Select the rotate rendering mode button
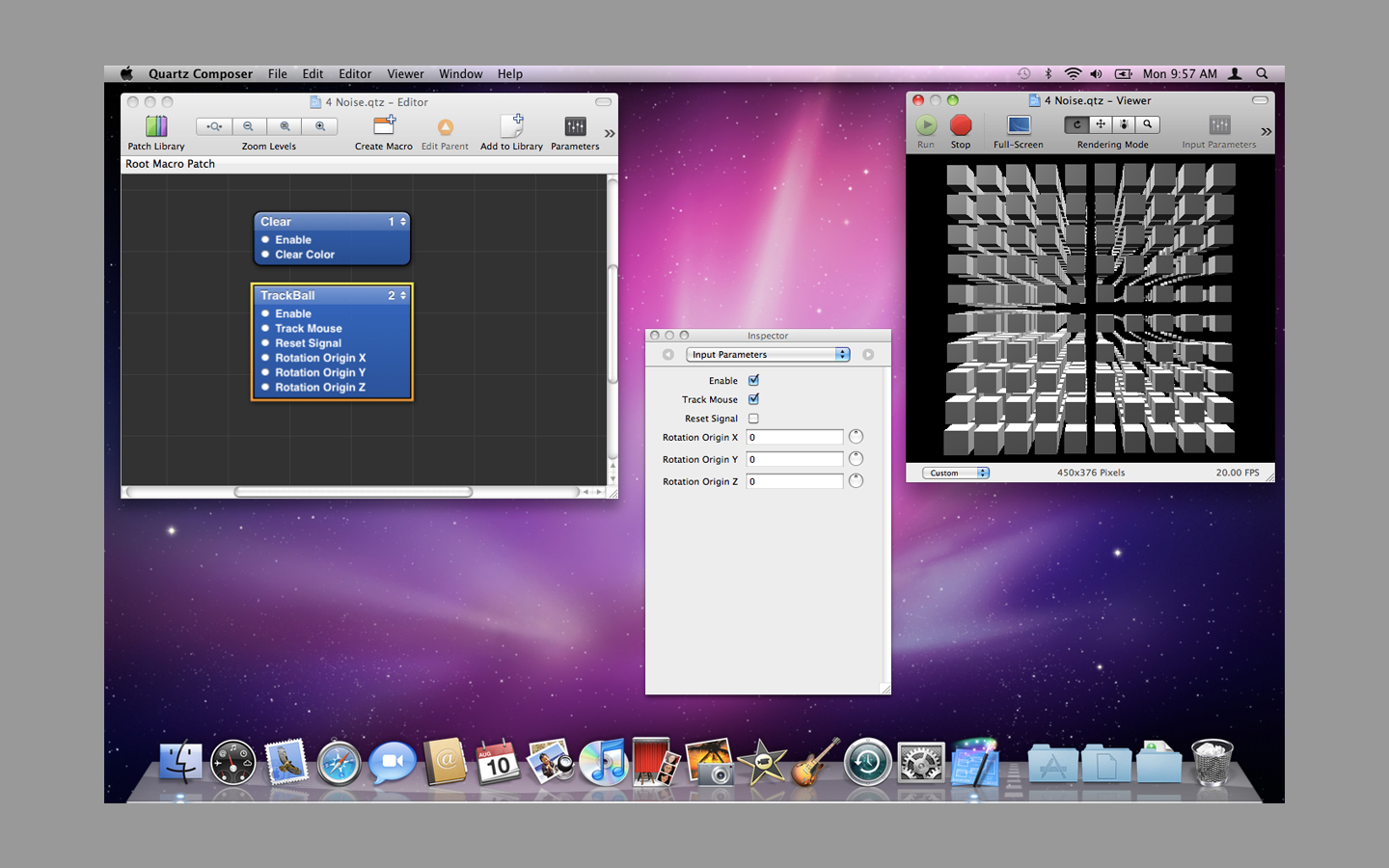The width and height of the screenshot is (1389, 868). [x=1076, y=124]
